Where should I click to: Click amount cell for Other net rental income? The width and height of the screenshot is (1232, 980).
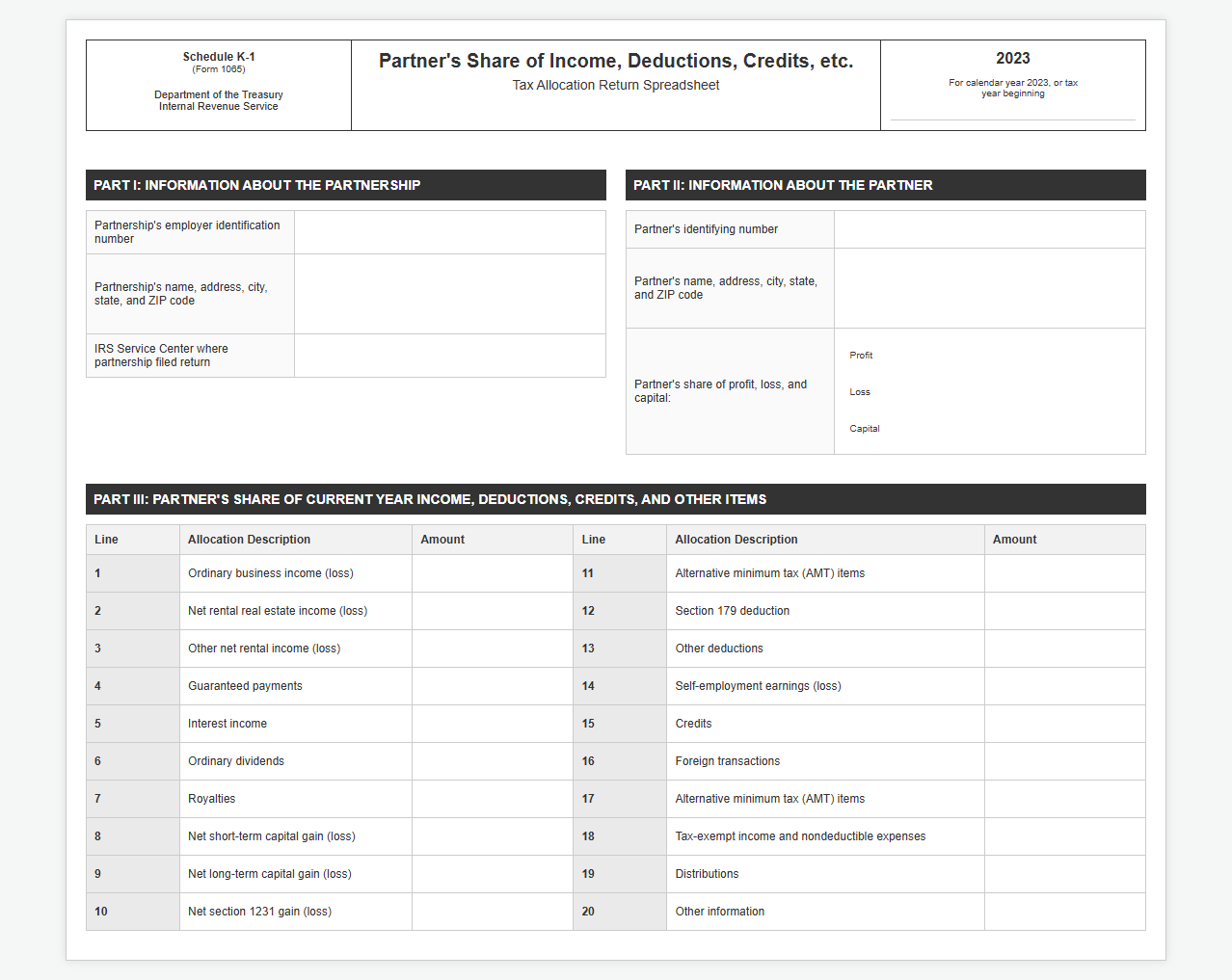(x=493, y=649)
